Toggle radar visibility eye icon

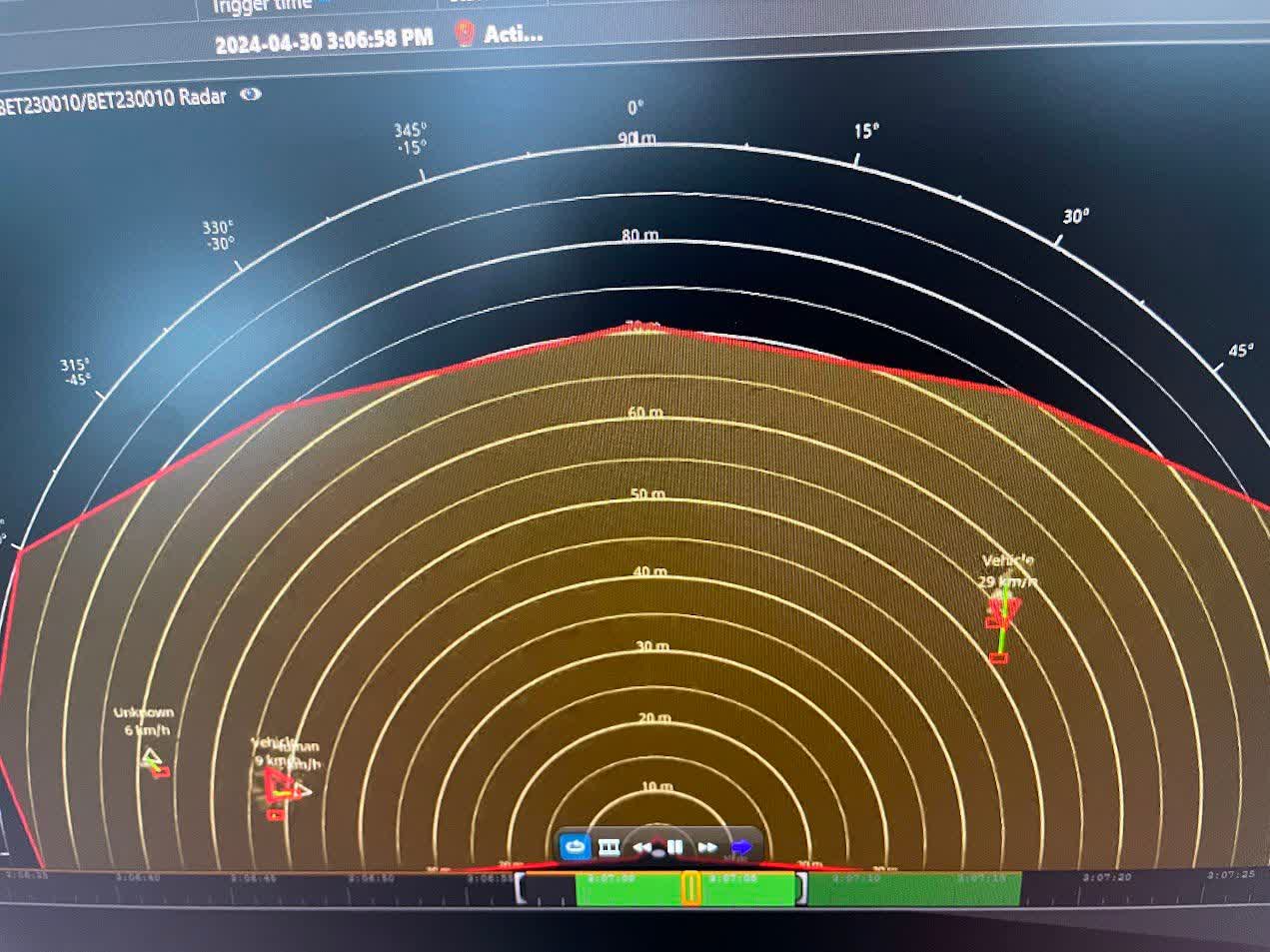[x=251, y=95]
